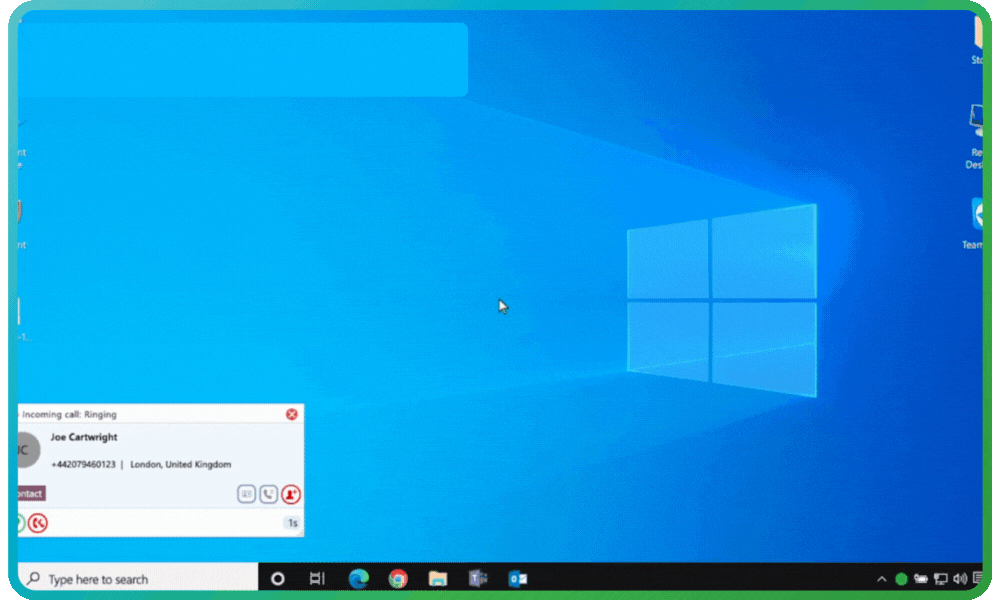This screenshot has width=1000, height=600.
Task: Answer the incoming call with green button
Action: tap(20, 523)
